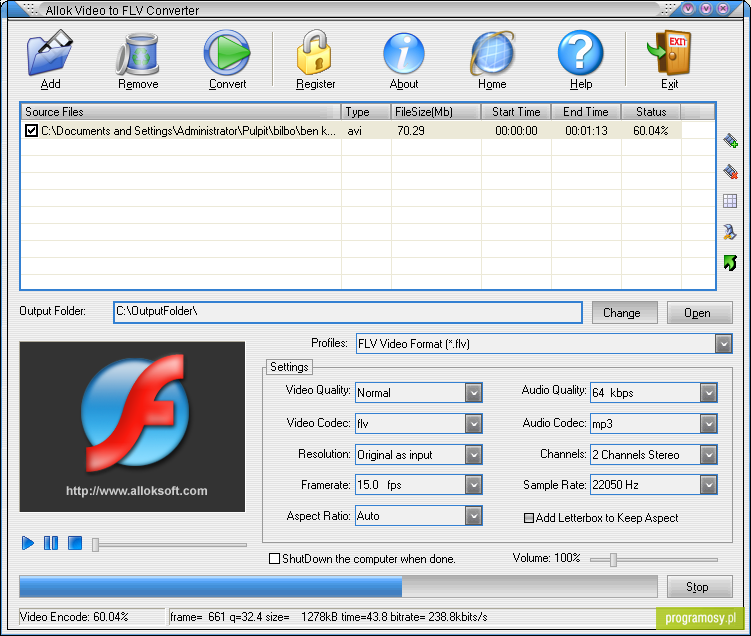Pause the preview playback
751x636 pixels.
coord(51,543)
